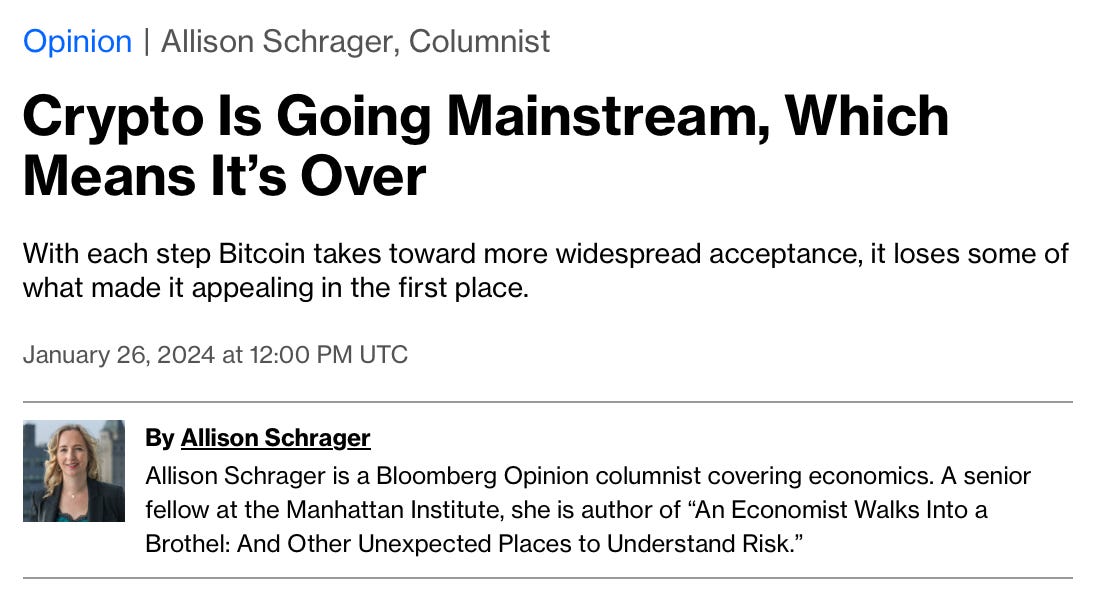Open the underlined Allison Schrager author link
This screenshot has height=590, width=1096.
coord(275,438)
